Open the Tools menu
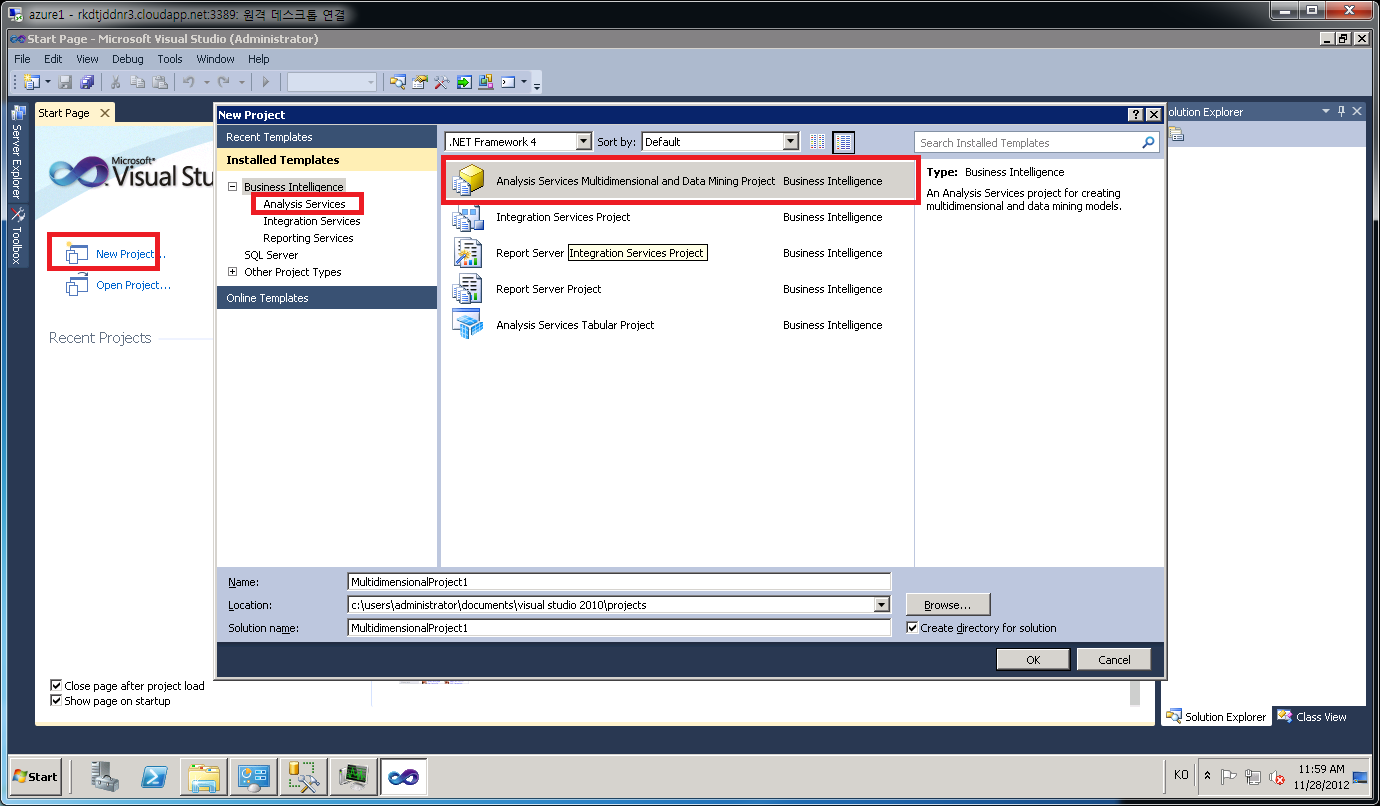The height and width of the screenshot is (806, 1380). pos(170,59)
